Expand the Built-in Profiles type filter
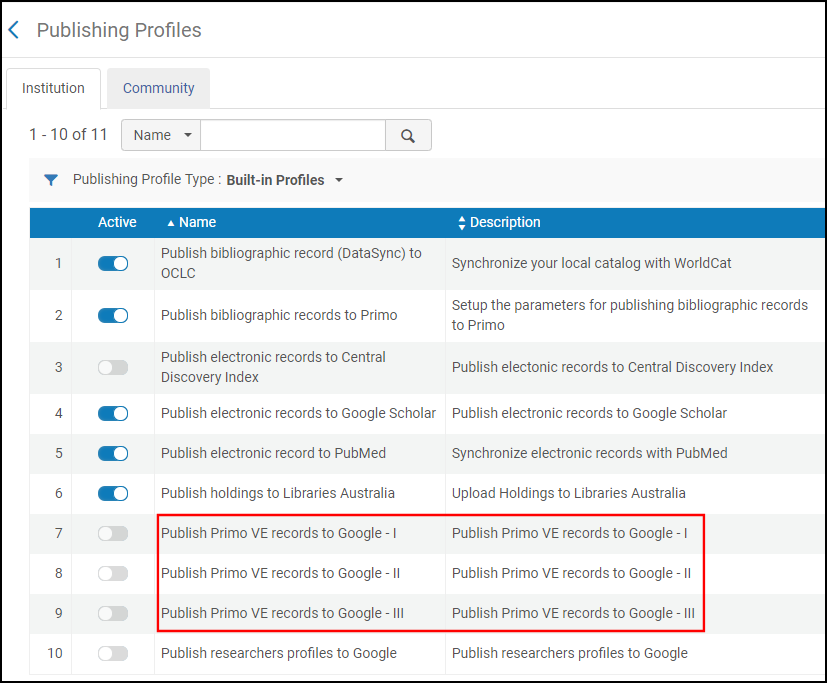The width and height of the screenshot is (827, 683). click(x=285, y=180)
